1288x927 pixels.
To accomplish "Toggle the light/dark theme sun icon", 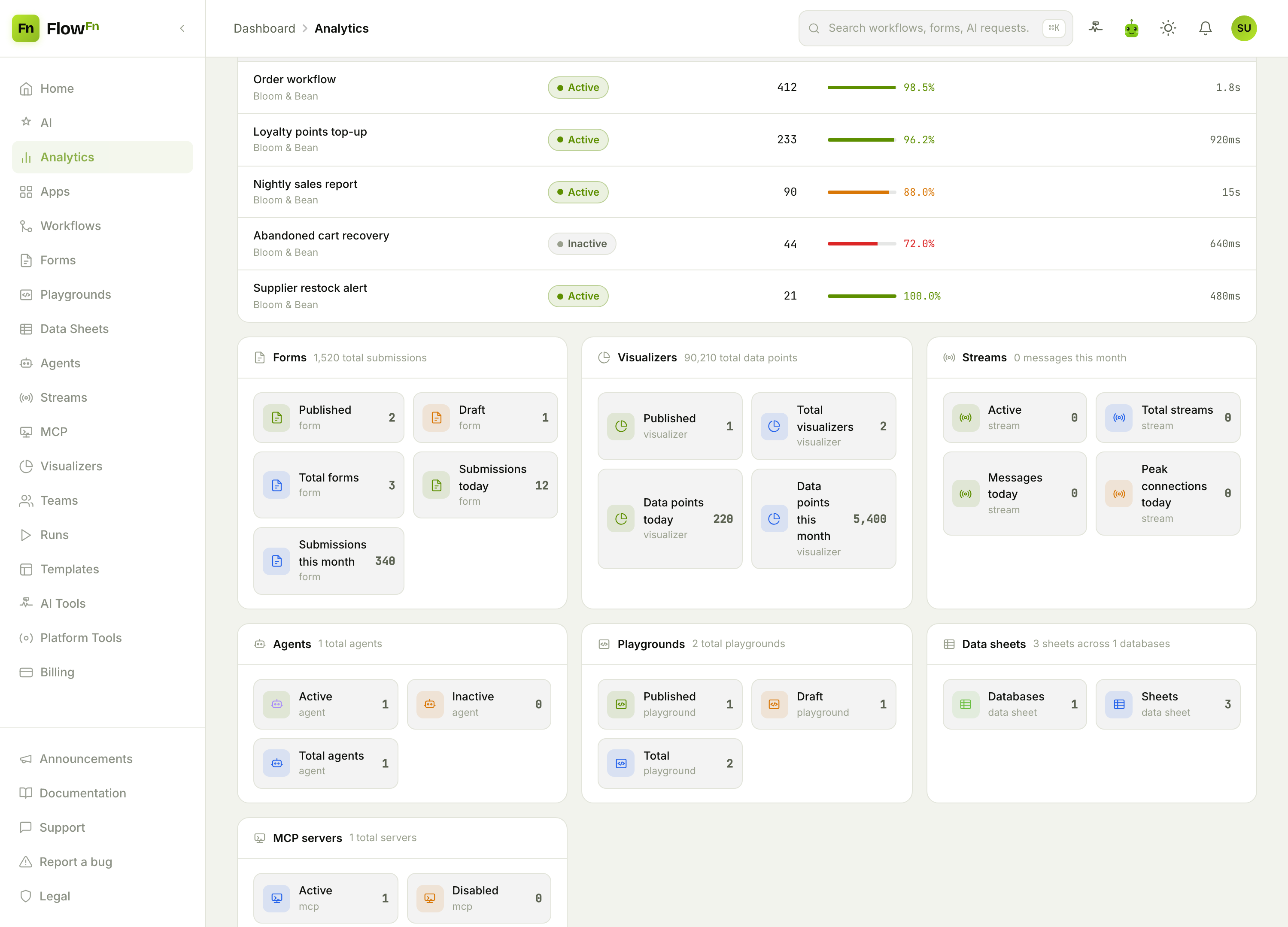I will pyautogui.click(x=1168, y=28).
